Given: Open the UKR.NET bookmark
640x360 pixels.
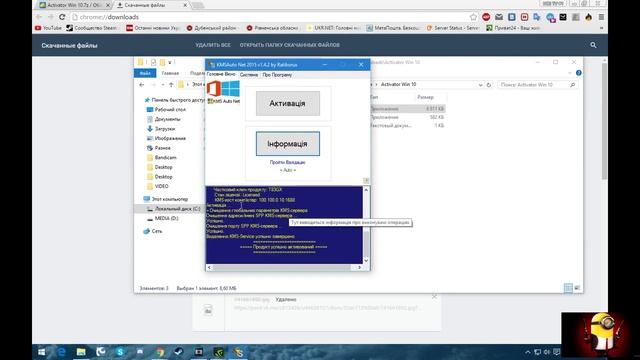Looking at the screenshot, I should coord(333,28).
